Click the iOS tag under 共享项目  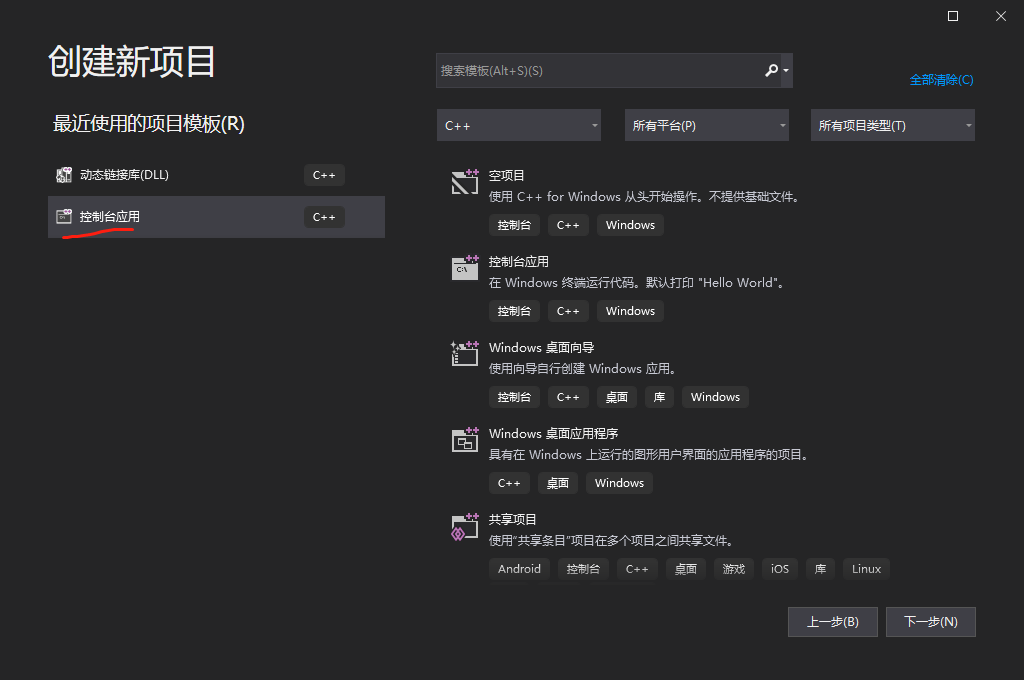point(780,569)
